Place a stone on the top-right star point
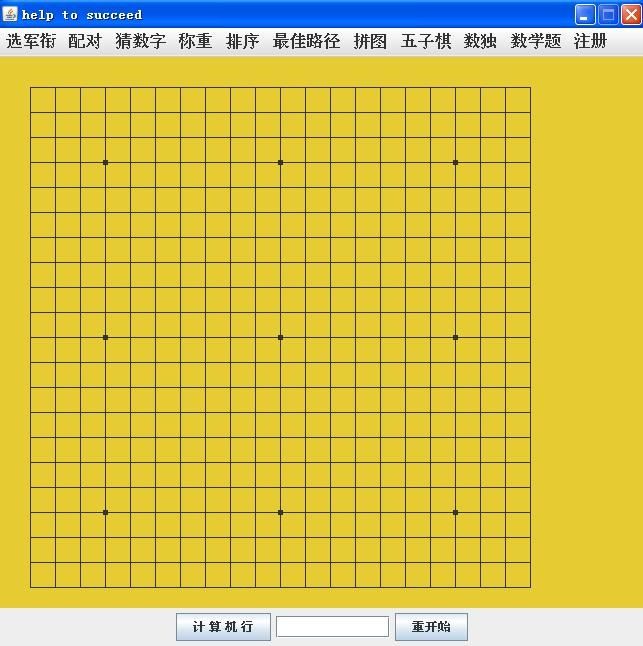The height and width of the screenshot is (646, 643). click(456, 162)
